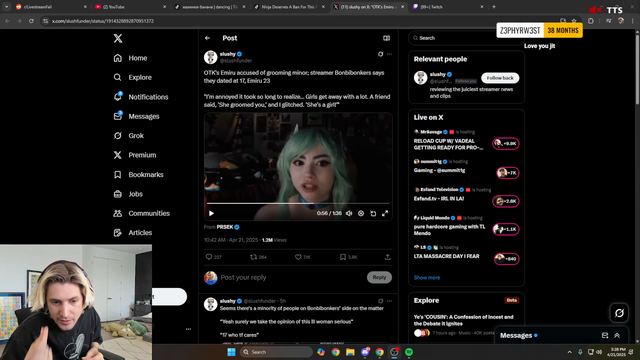Click Show more under Live on X

pyautogui.click(x=427, y=278)
